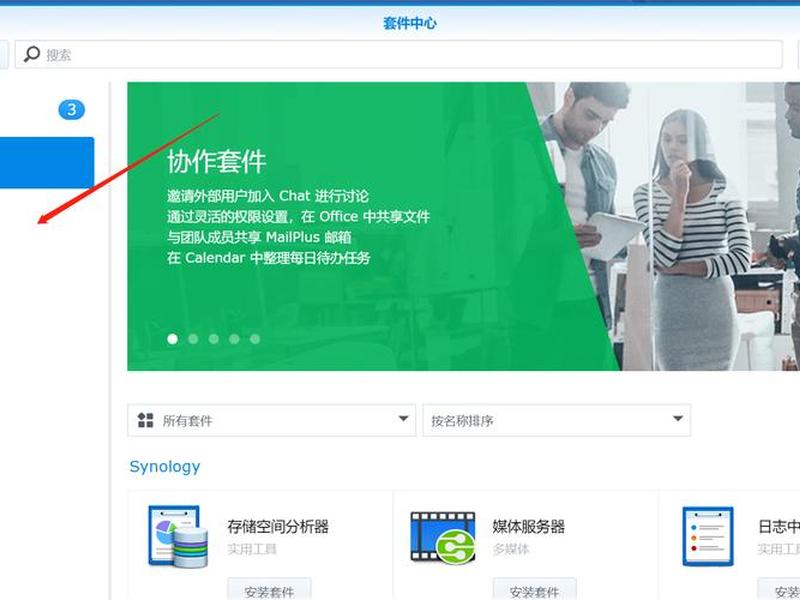The height and width of the screenshot is (600, 800).
Task: Click the 实用工具 label under 存储空间分析器
Action: (x=252, y=549)
